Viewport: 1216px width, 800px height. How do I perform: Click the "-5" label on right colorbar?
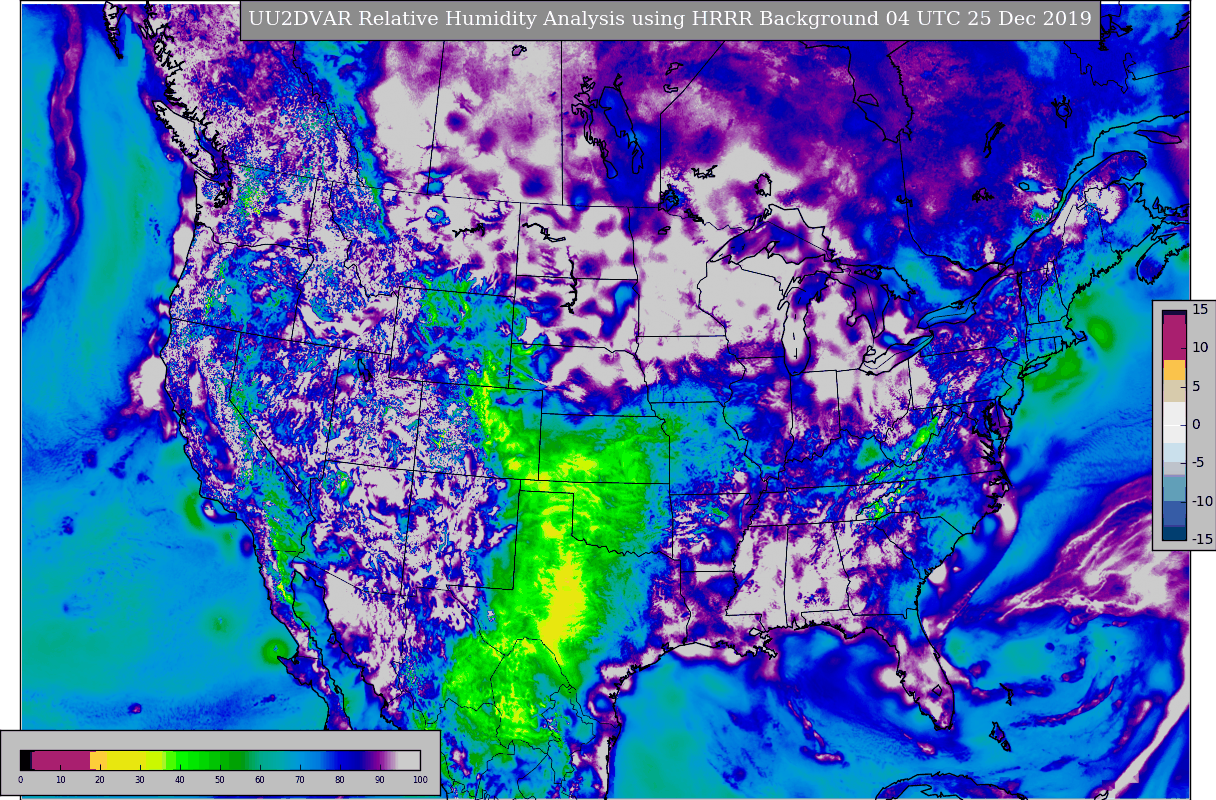click(x=1198, y=463)
